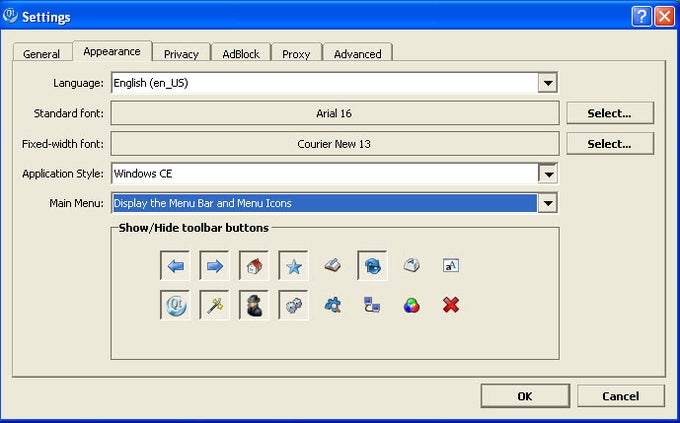Click the Arial 16 font field
680x423 pixels.
[x=335, y=113]
